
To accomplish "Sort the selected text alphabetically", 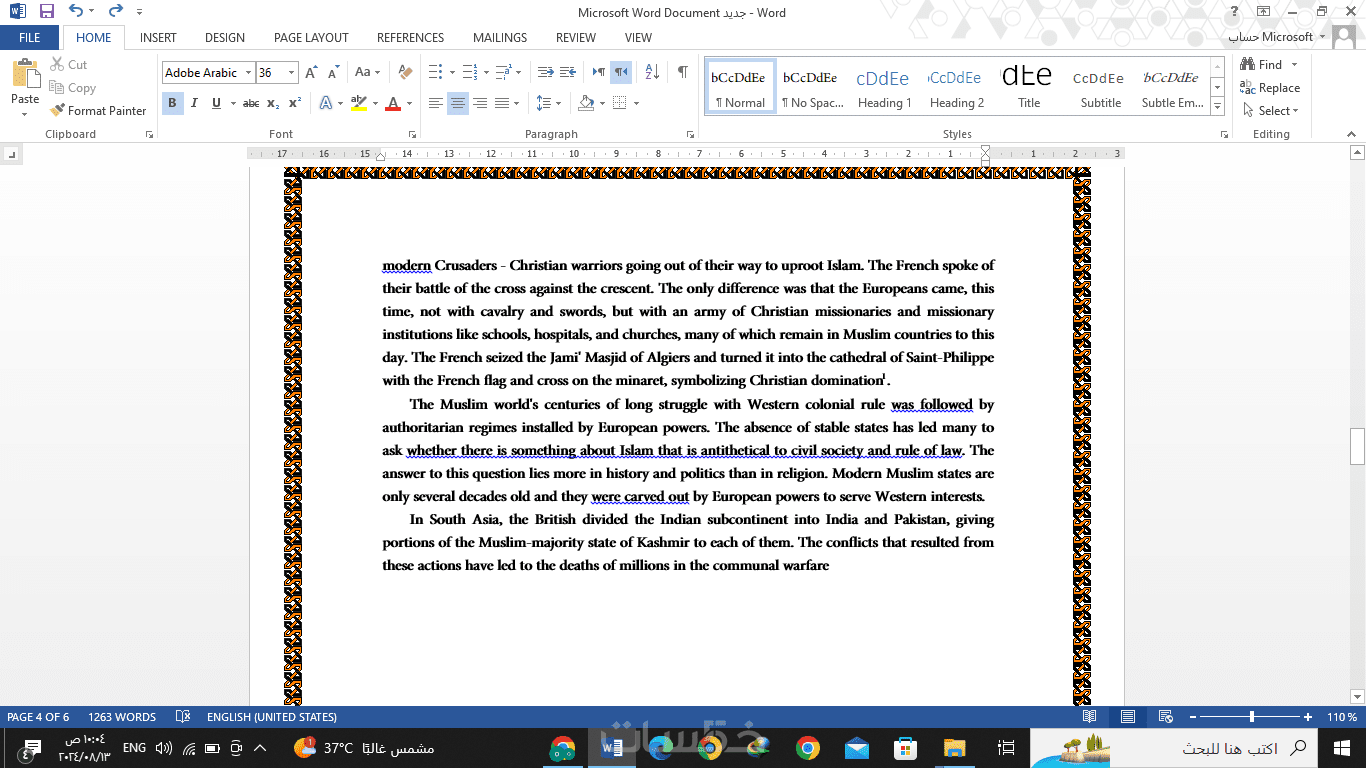I will point(652,72).
